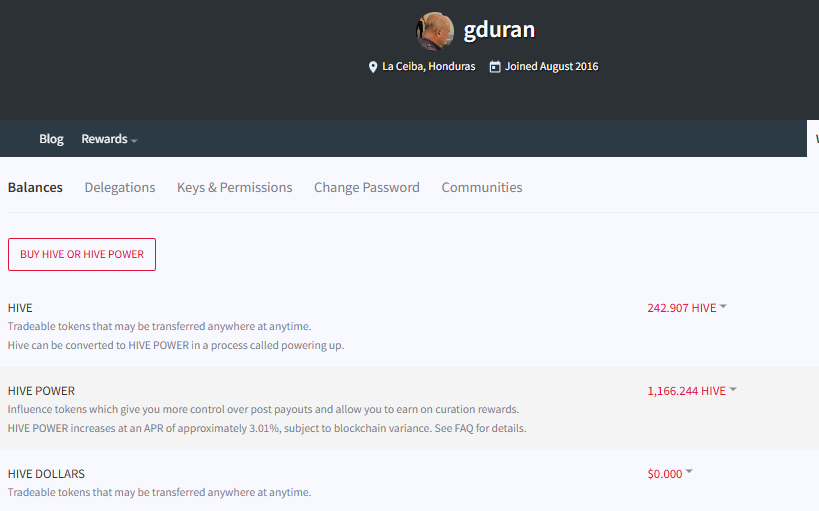Go to the Blog tab
The width and height of the screenshot is (819, 511).
pyautogui.click(x=51, y=139)
